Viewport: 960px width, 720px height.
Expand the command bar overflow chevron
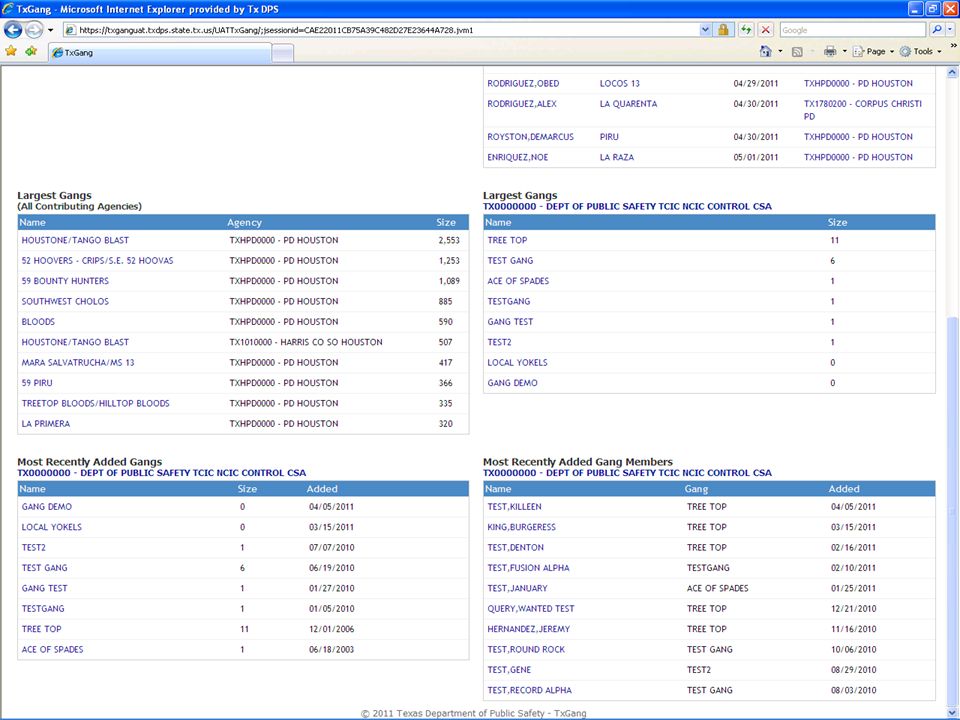953,46
